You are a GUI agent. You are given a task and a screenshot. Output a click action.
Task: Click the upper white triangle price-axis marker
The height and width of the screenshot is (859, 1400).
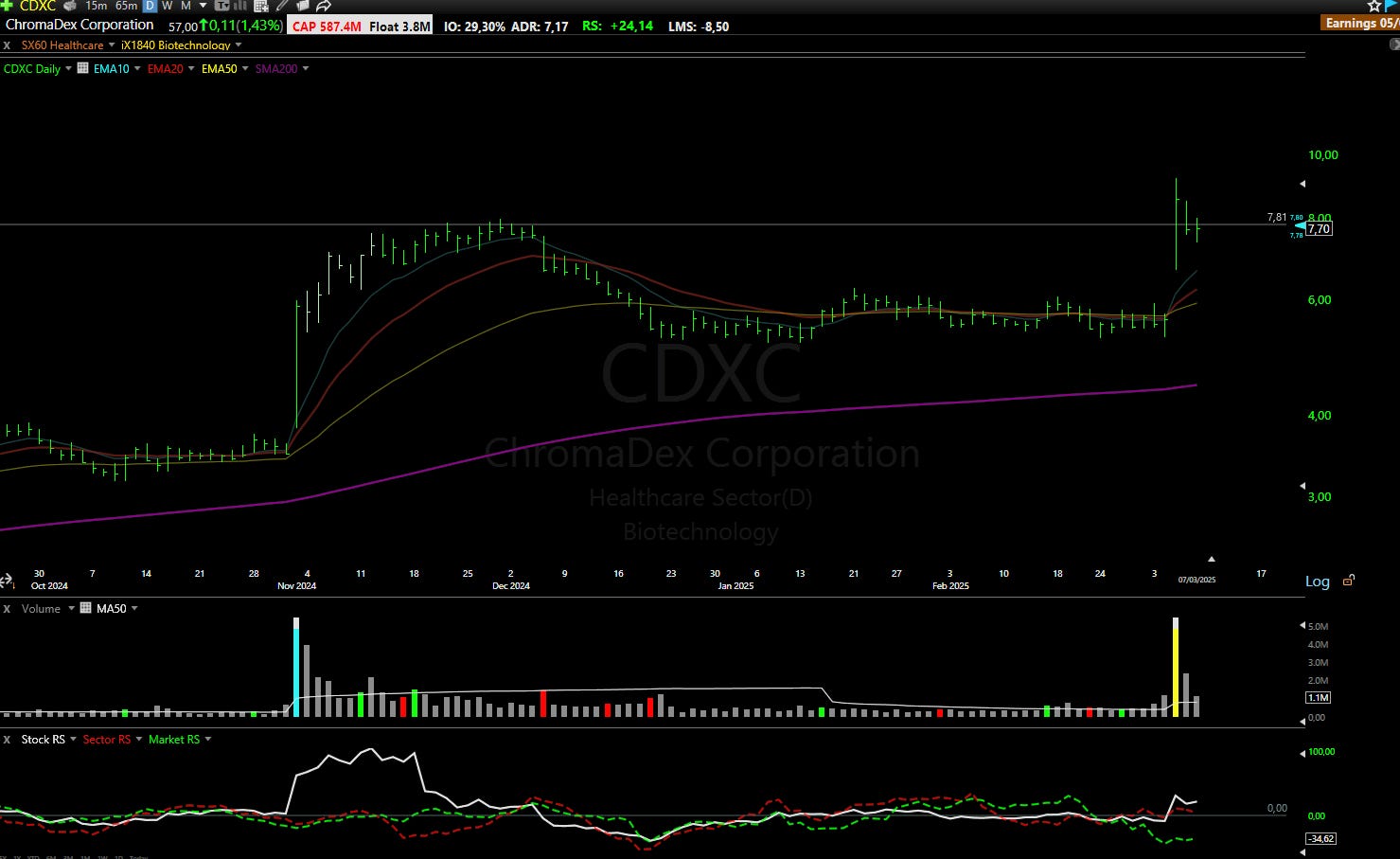[1303, 183]
